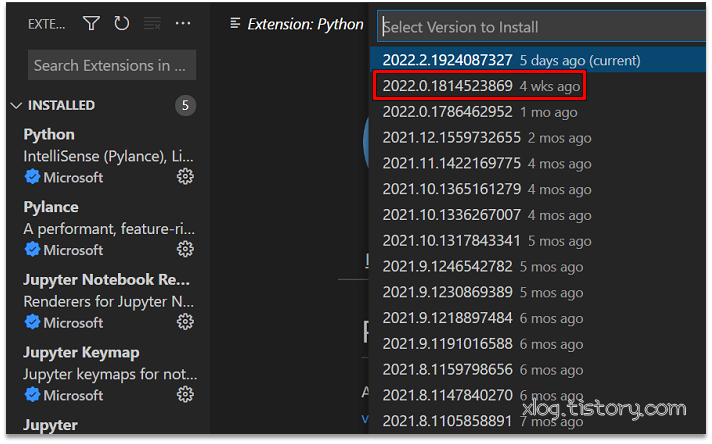Viewport: 712px width, 444px height.
Task: Click the EXTE... sidebar title
Action: point(46,24)
